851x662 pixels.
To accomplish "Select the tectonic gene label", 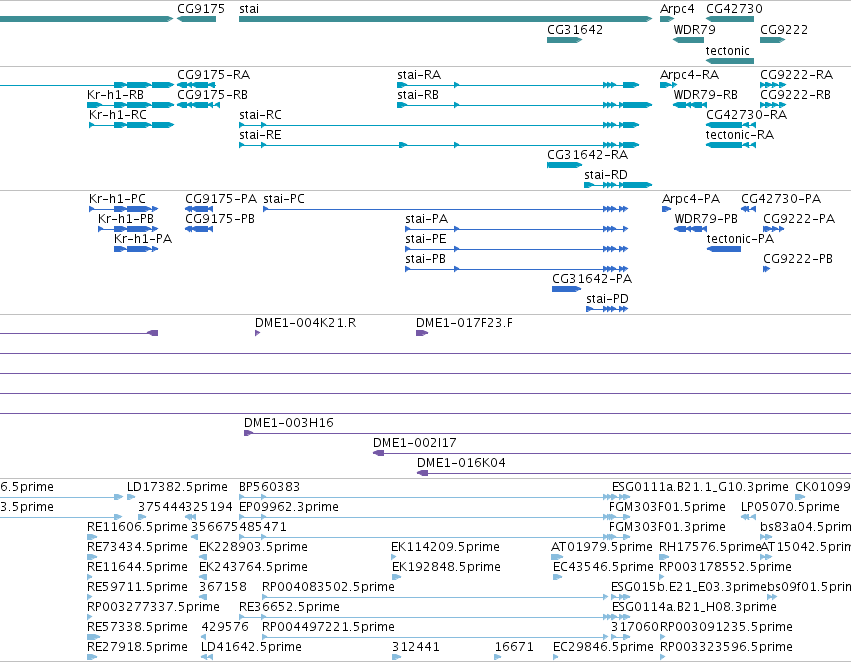I will pos(727,50).
